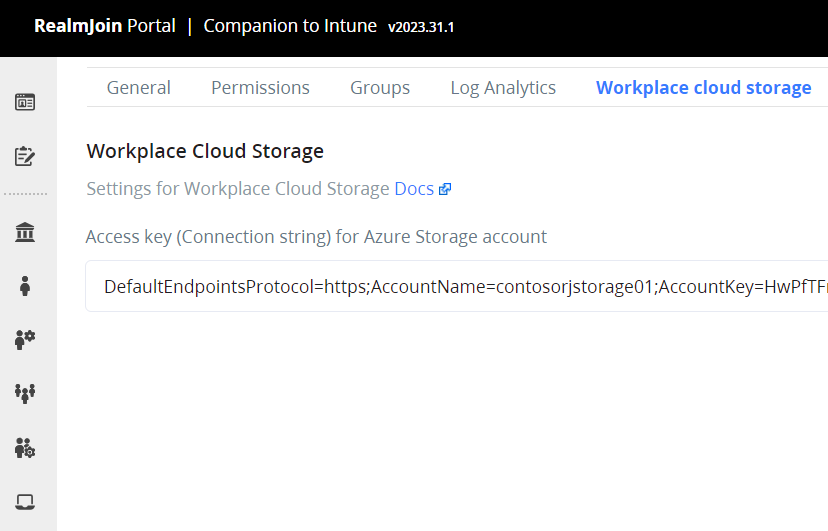Viewport: 828px width, 531px height.
Task: Switch to the General tab
Action: (138, 88)
